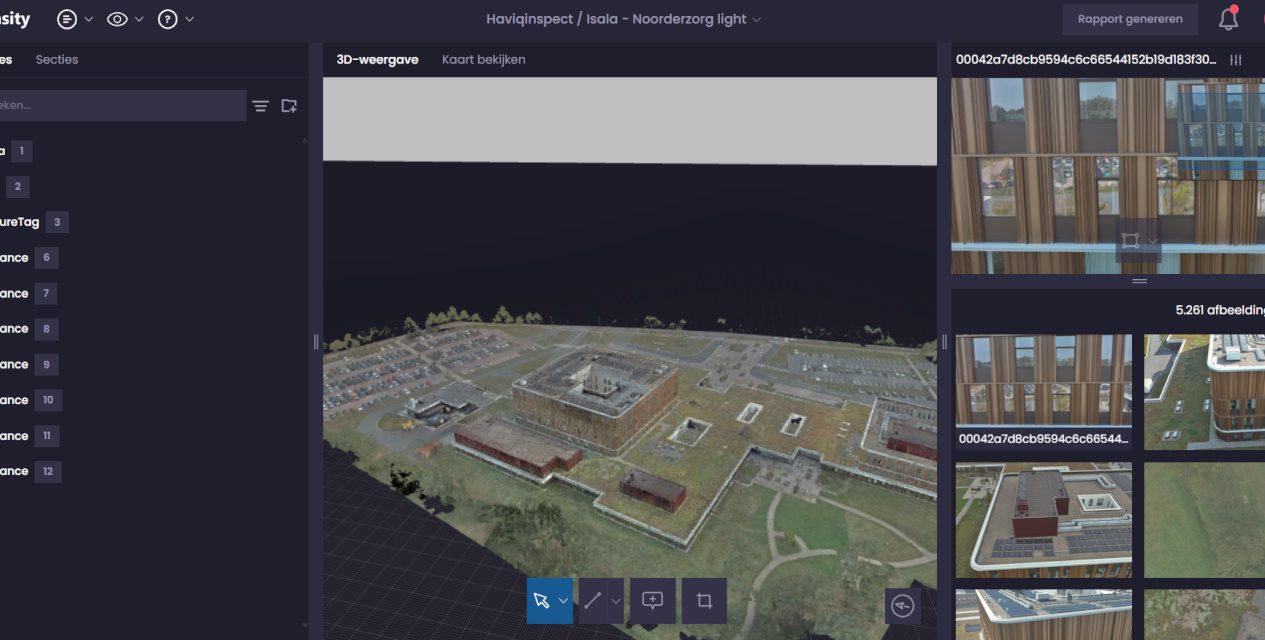Click the add comment annotation tool
The height and width of the screenshot is (640, 1265).
point(653,601)
